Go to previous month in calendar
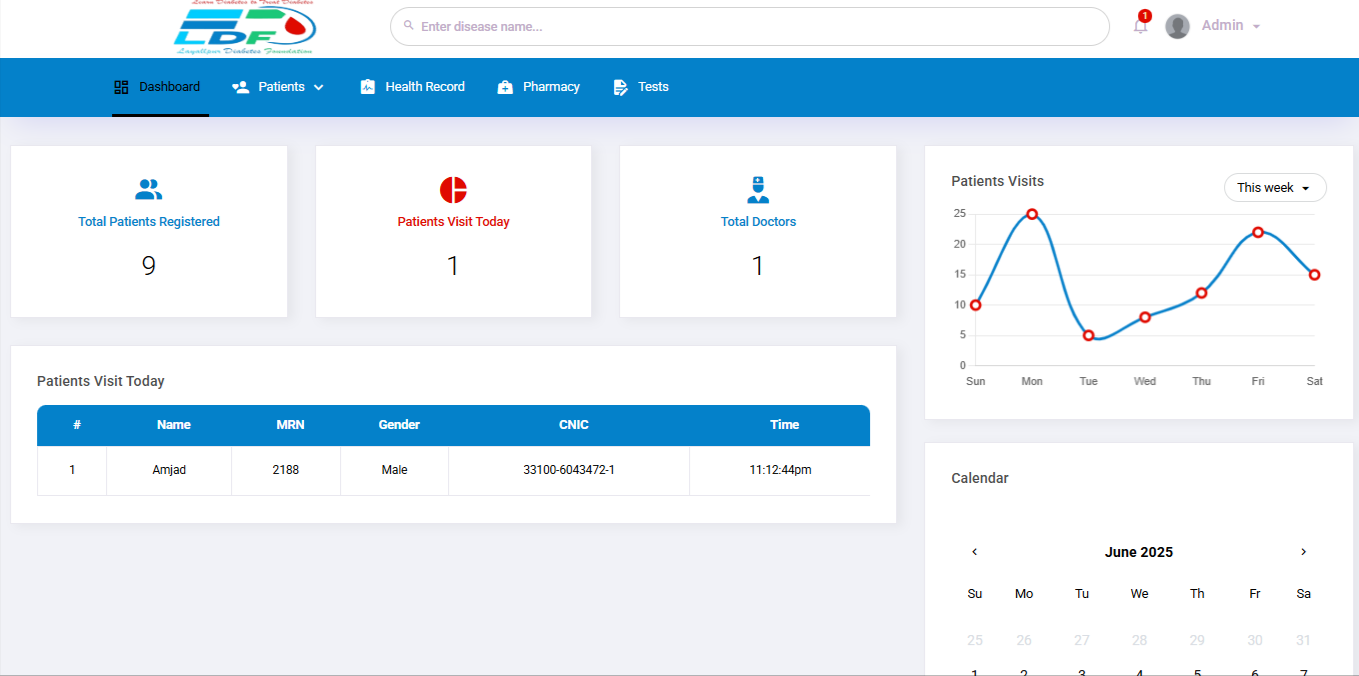The width and height of the screenshot is (1359, 676). (975, 552)
